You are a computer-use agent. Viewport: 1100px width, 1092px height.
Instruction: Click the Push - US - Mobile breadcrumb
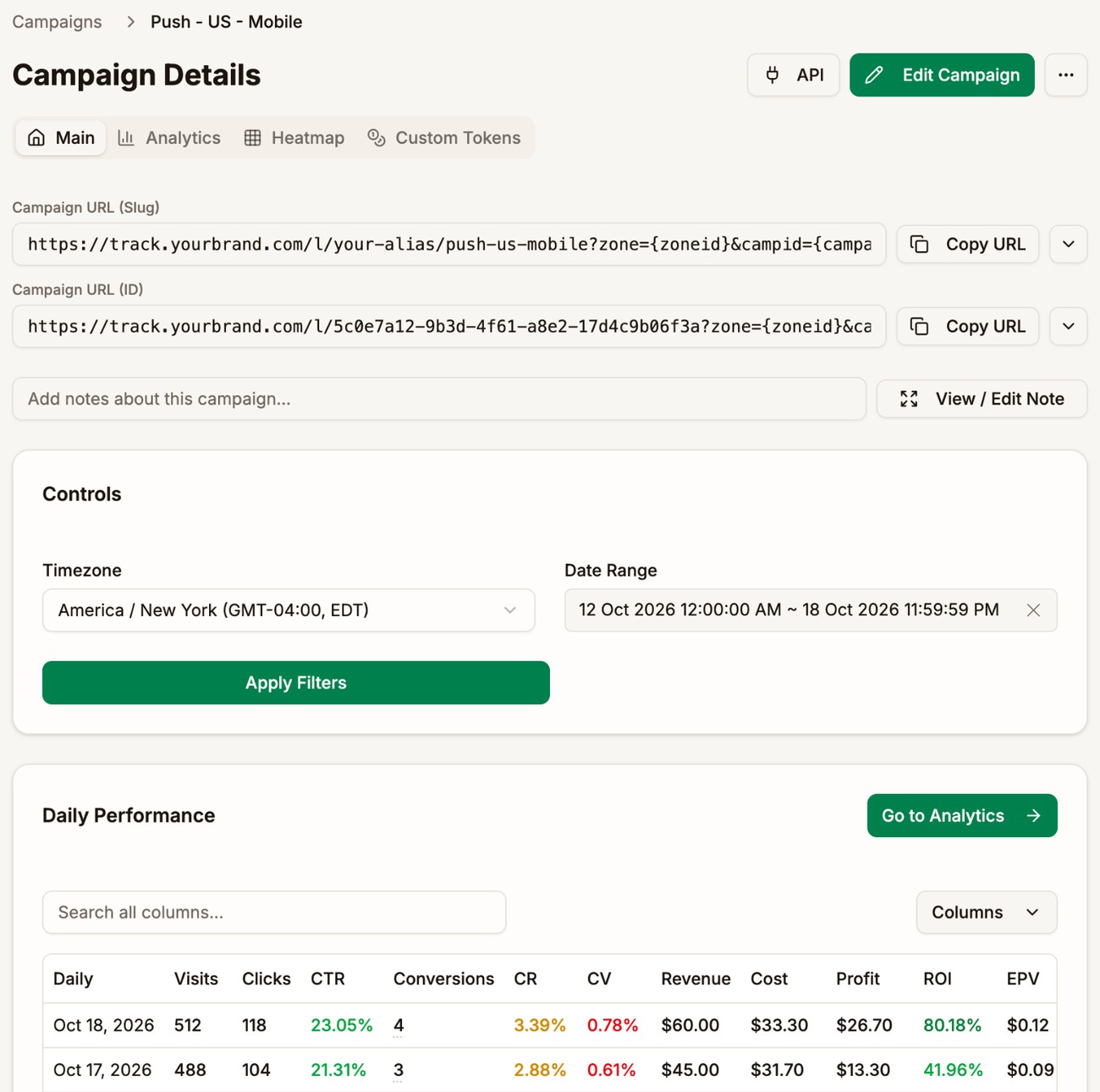point(226,22)
